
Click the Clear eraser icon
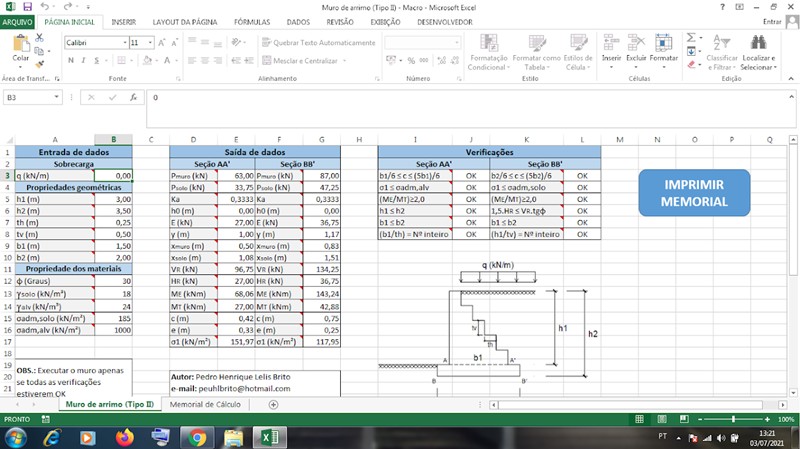pyautogui.click(x=691, y=64)
